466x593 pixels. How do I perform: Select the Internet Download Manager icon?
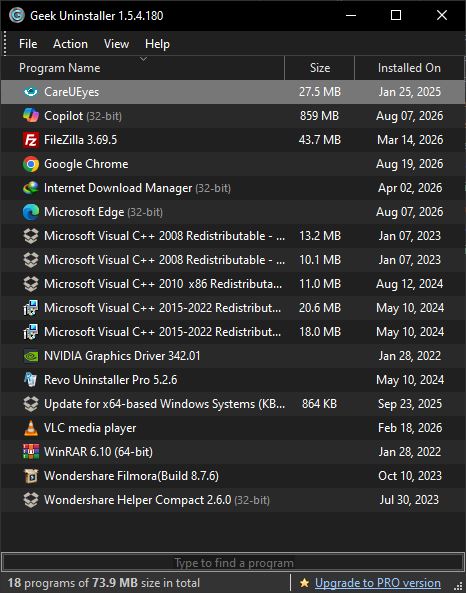tap(31, 188)
